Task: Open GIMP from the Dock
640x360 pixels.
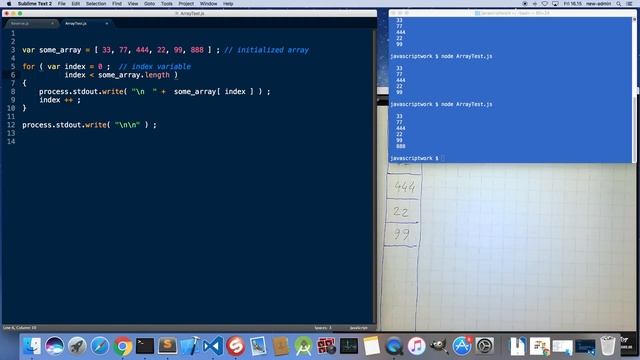Action: (x=439, y=346)
